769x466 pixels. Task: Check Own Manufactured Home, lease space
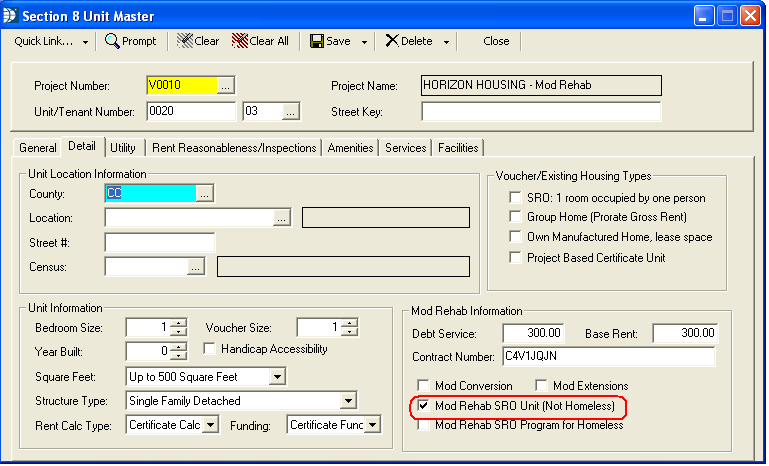[515, 237]
